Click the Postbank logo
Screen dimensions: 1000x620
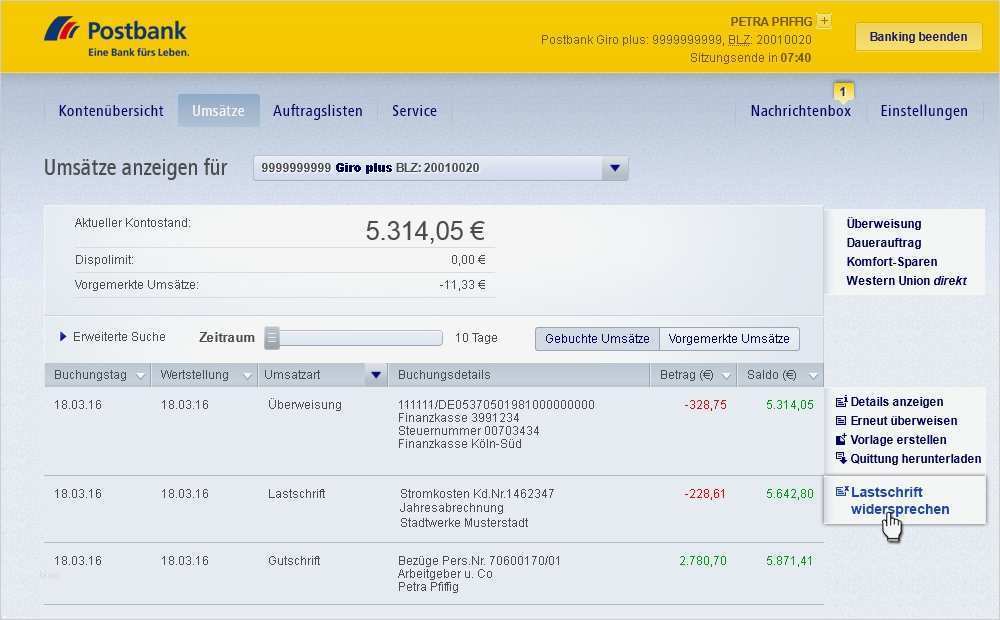[116, 37]
